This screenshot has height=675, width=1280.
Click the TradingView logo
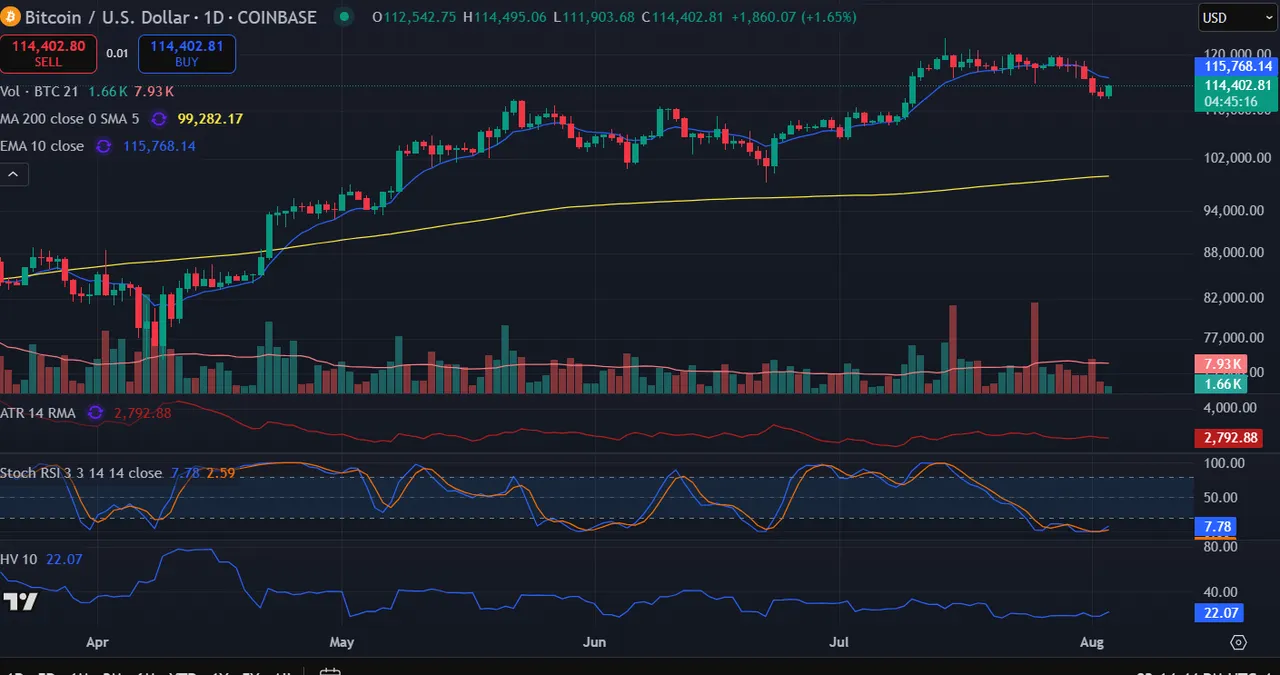point(20,601)
